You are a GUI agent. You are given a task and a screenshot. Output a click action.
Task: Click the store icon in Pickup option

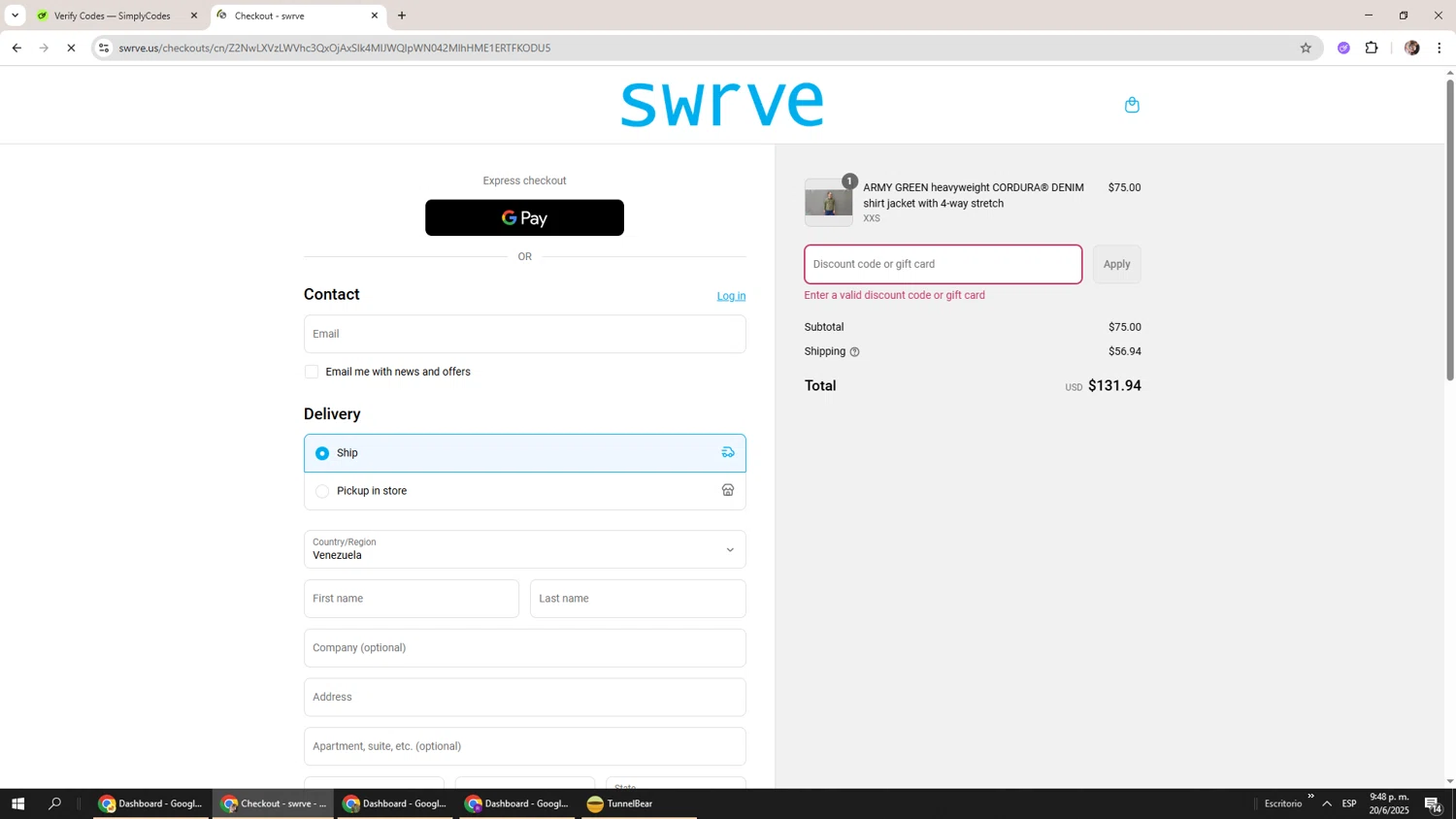coord(728,490)
